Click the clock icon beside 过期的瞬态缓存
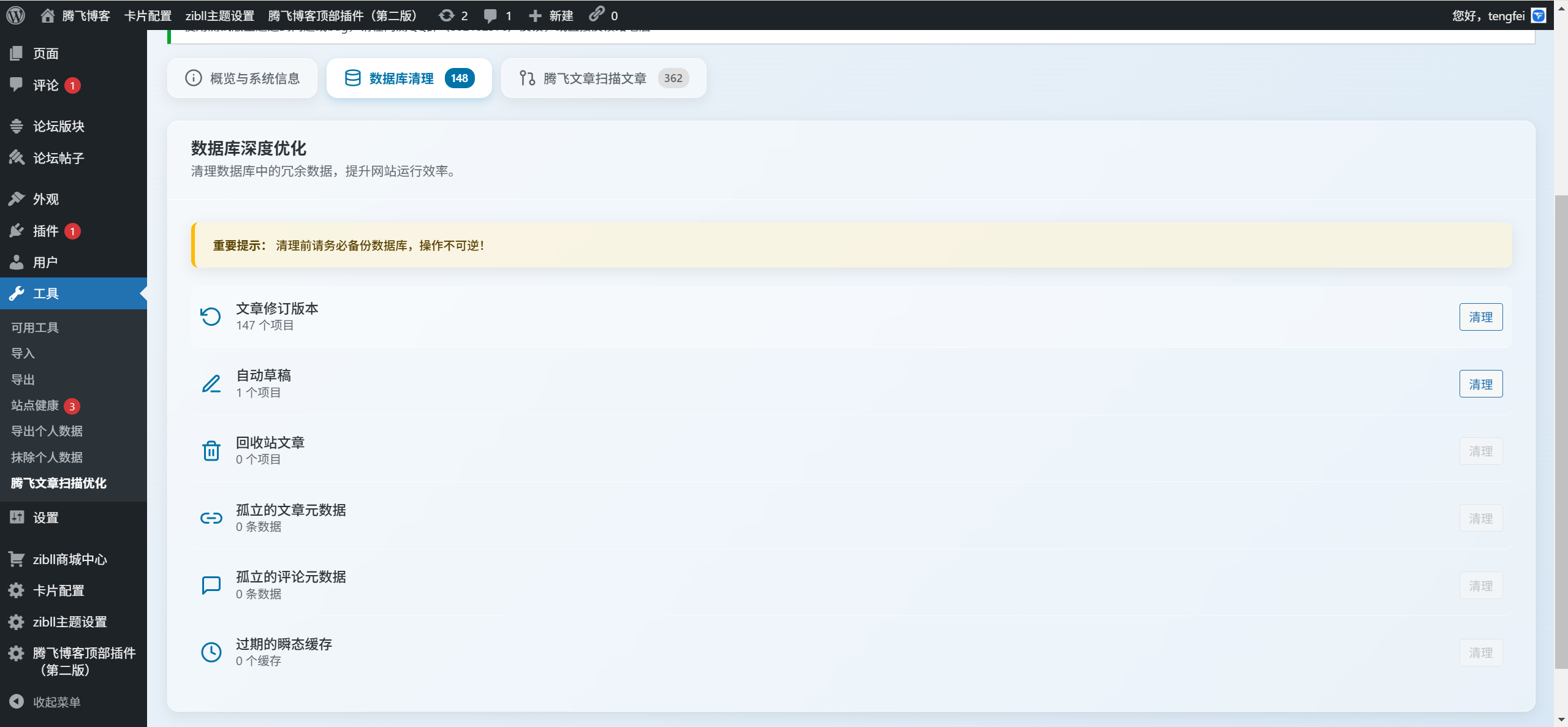 point(211,652)
